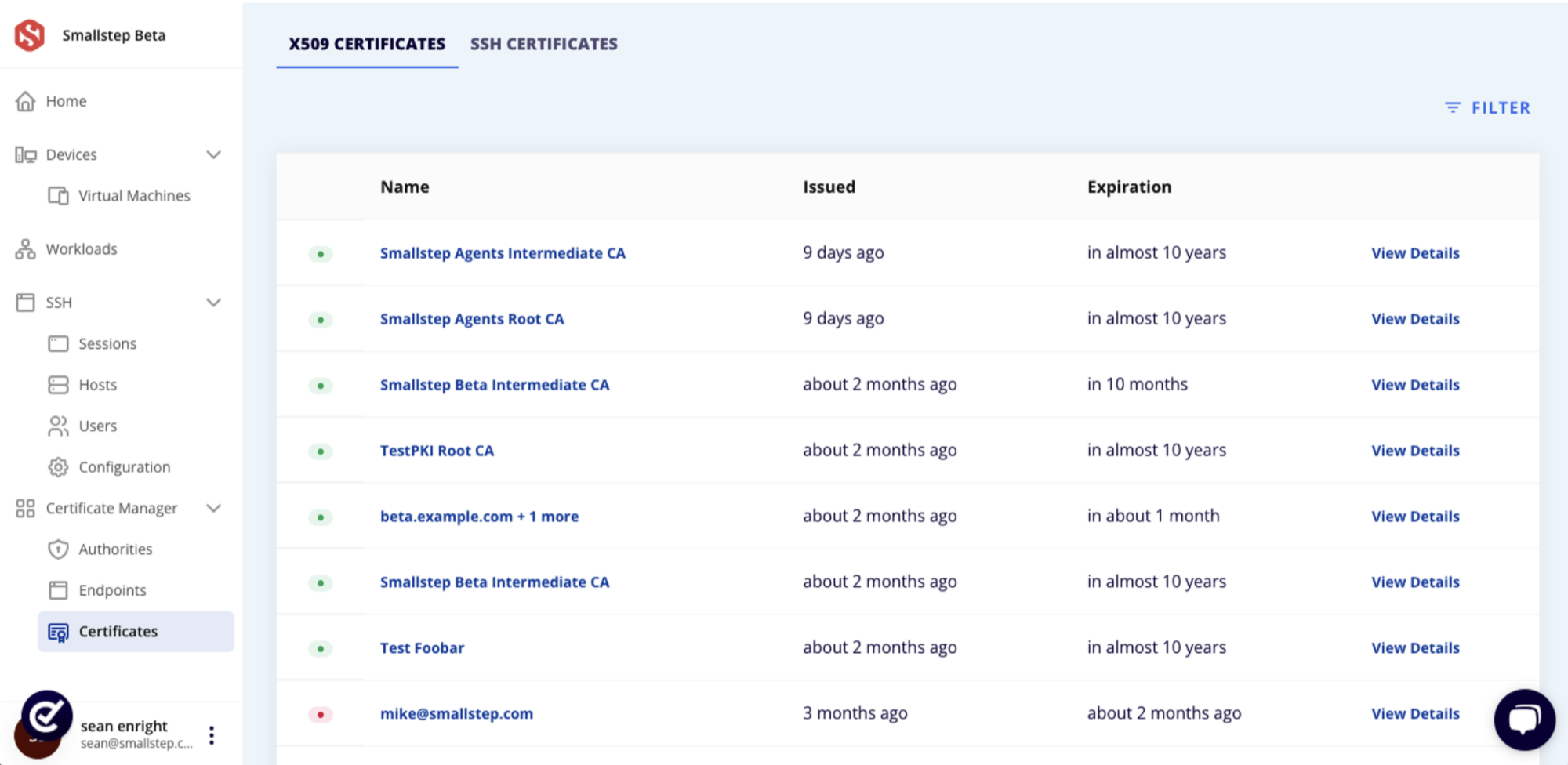This screenshot has width=1568, height=765.
Task: Click the Smallstep Beta team name
Action: [x=114, y=35]
